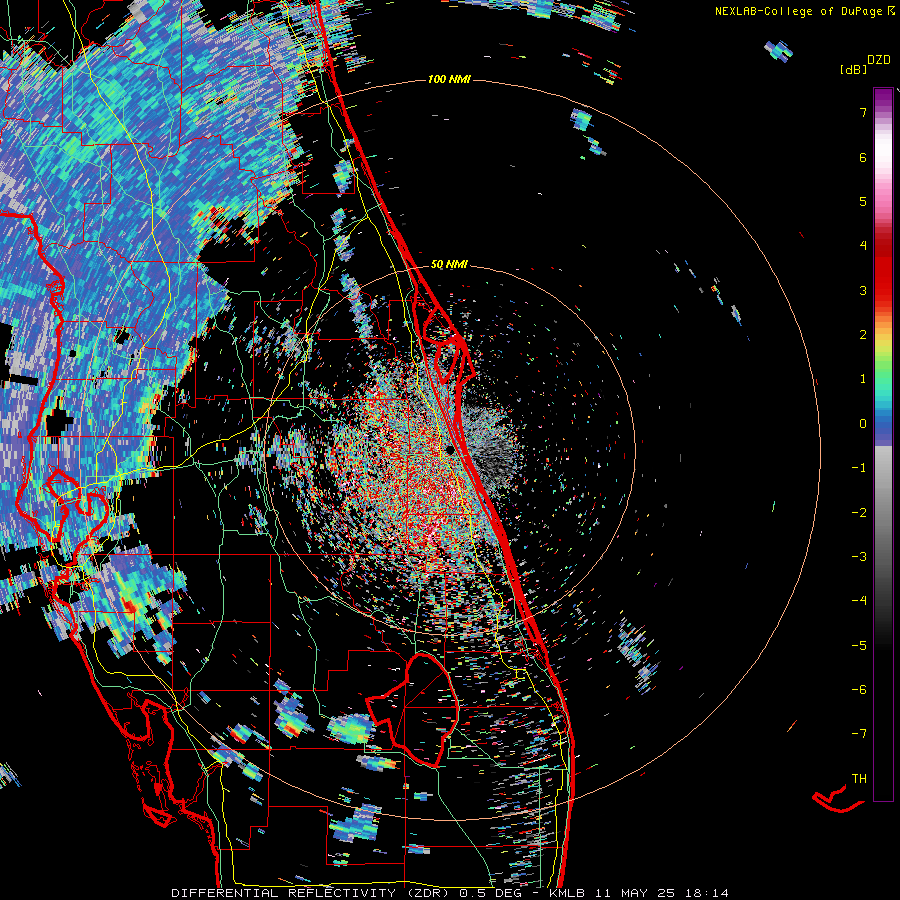Viewport: 900px width, 900px height.
Task: Click the '50 NMI' range ring label
Action: point(449,265)
